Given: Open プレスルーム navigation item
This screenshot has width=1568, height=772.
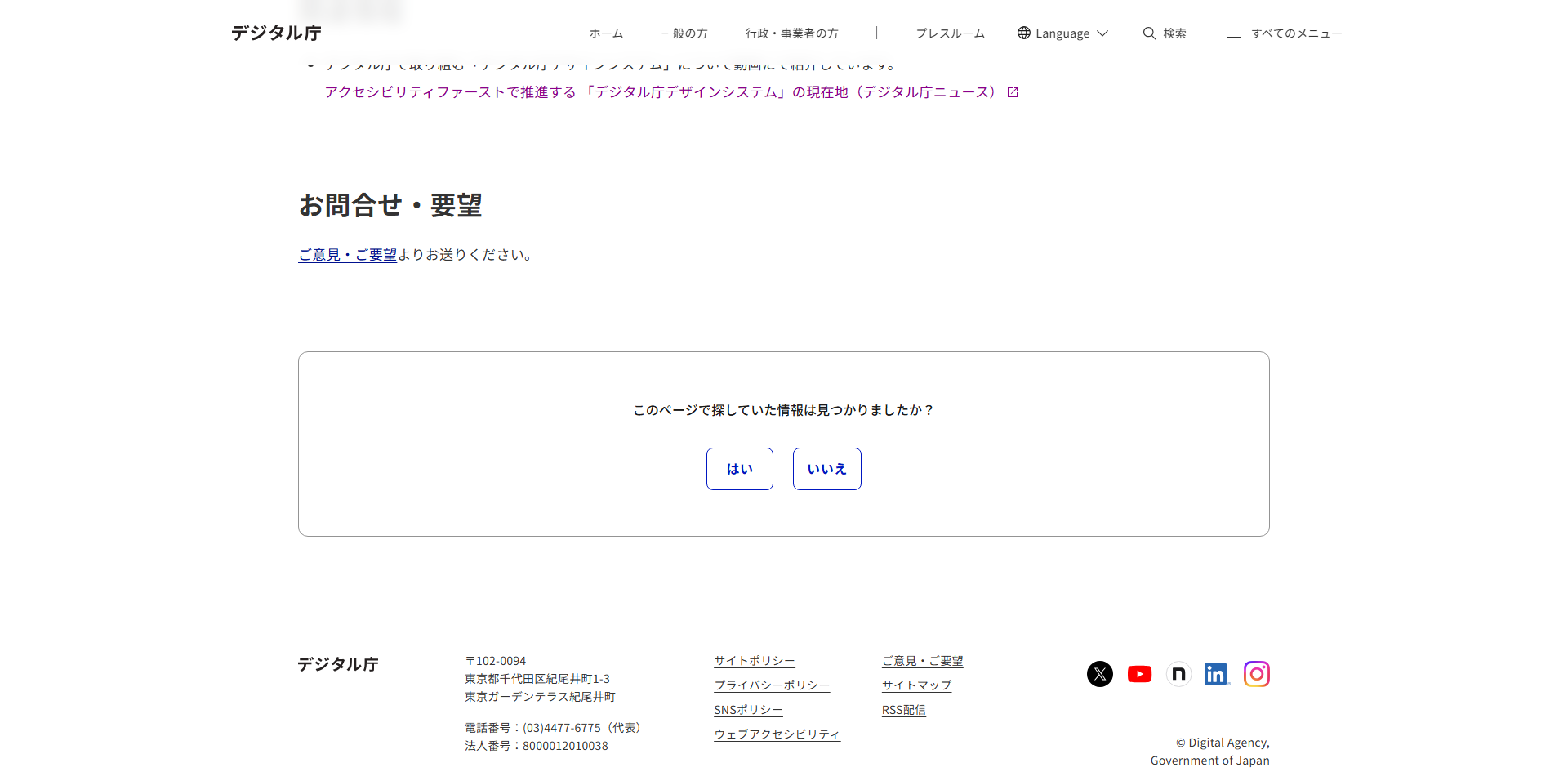Looking at the screenshot, I should (950, 33).
